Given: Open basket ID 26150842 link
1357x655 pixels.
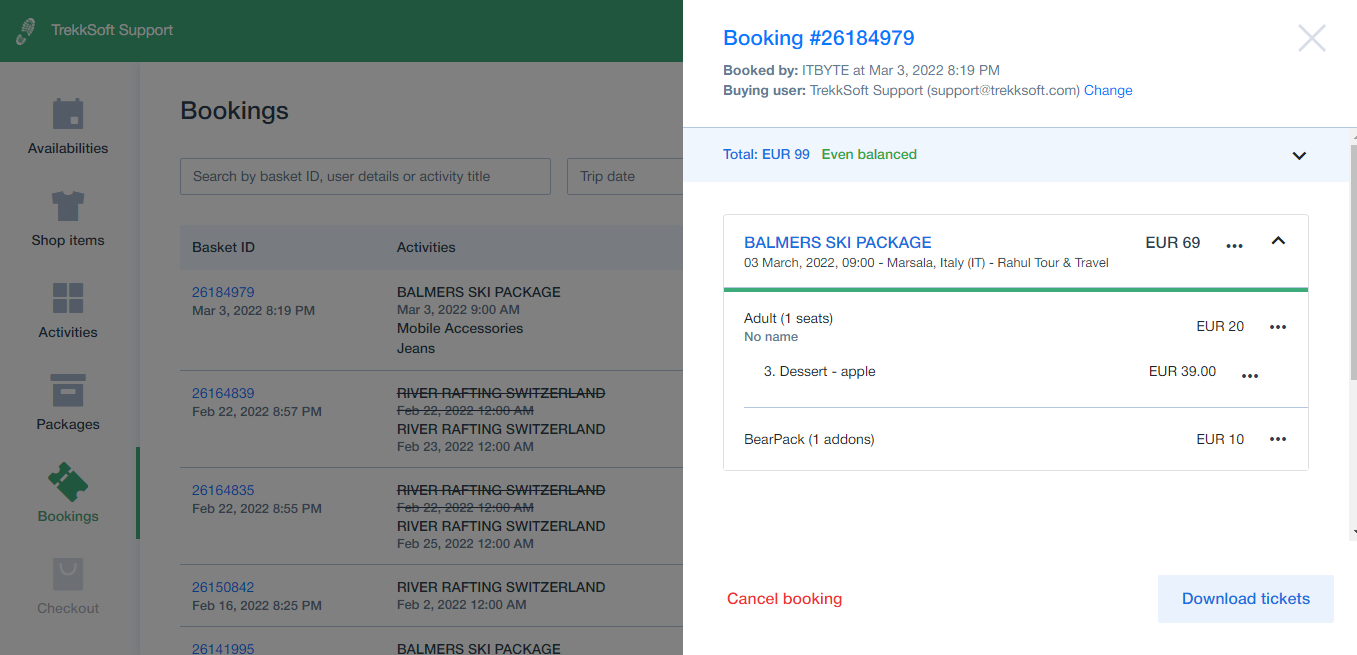Looking at the screenshot, I should [223, 587].
